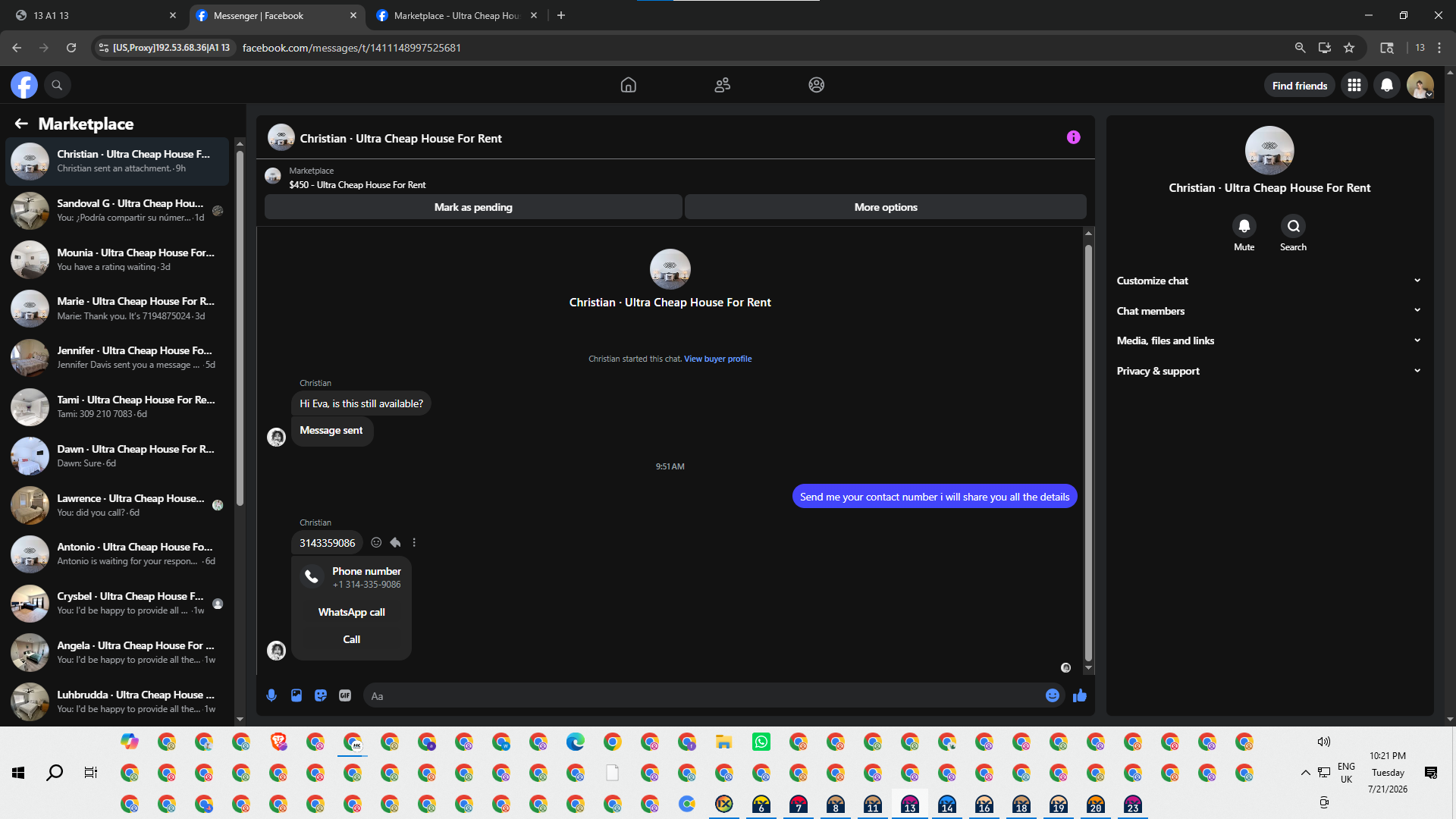Screen dimensions: 1456x819
Task: Switch to the 13 A1 13 tab
Action: pos(95,16)
